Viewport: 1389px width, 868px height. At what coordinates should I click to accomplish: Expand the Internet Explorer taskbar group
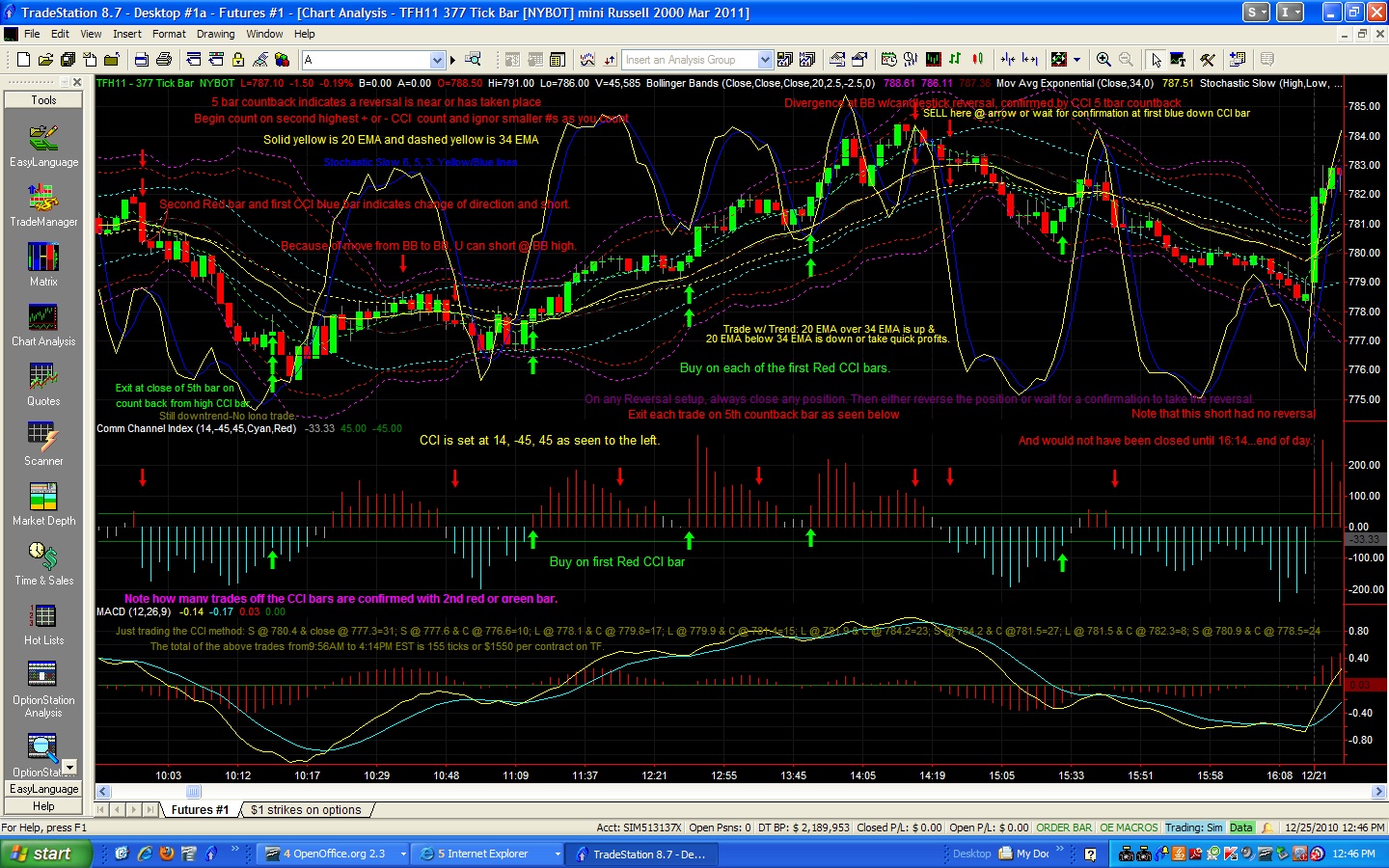tap(558, 854)
